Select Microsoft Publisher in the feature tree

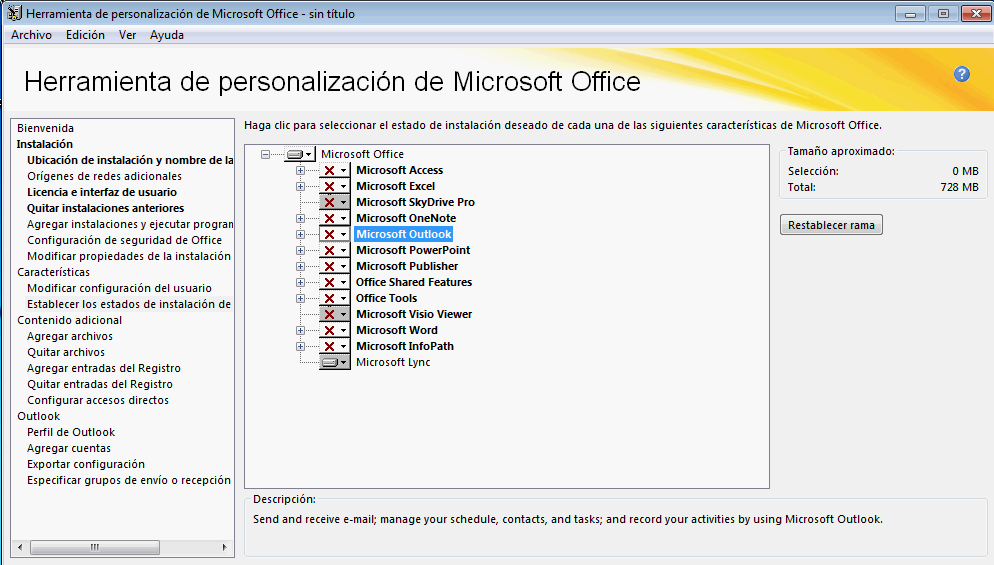tap(407, 266)
